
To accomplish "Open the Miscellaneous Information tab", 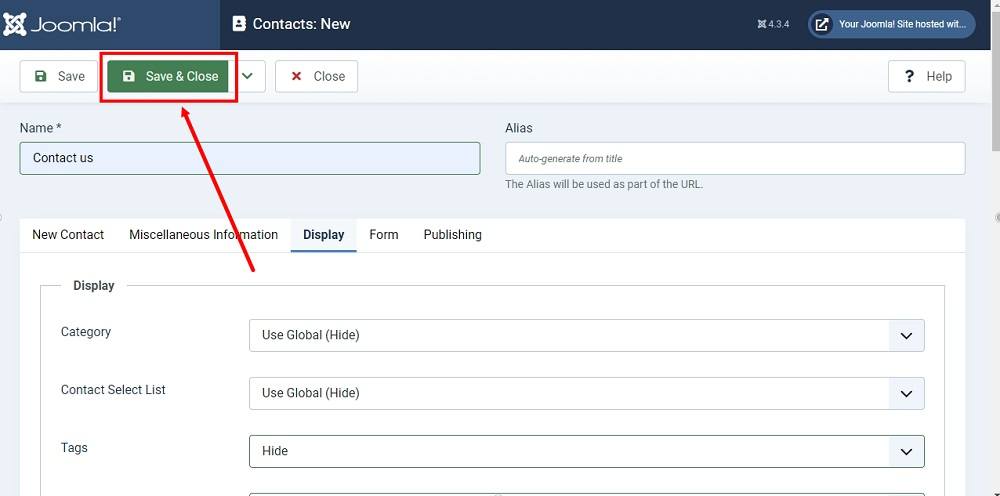I will [203, 235].
